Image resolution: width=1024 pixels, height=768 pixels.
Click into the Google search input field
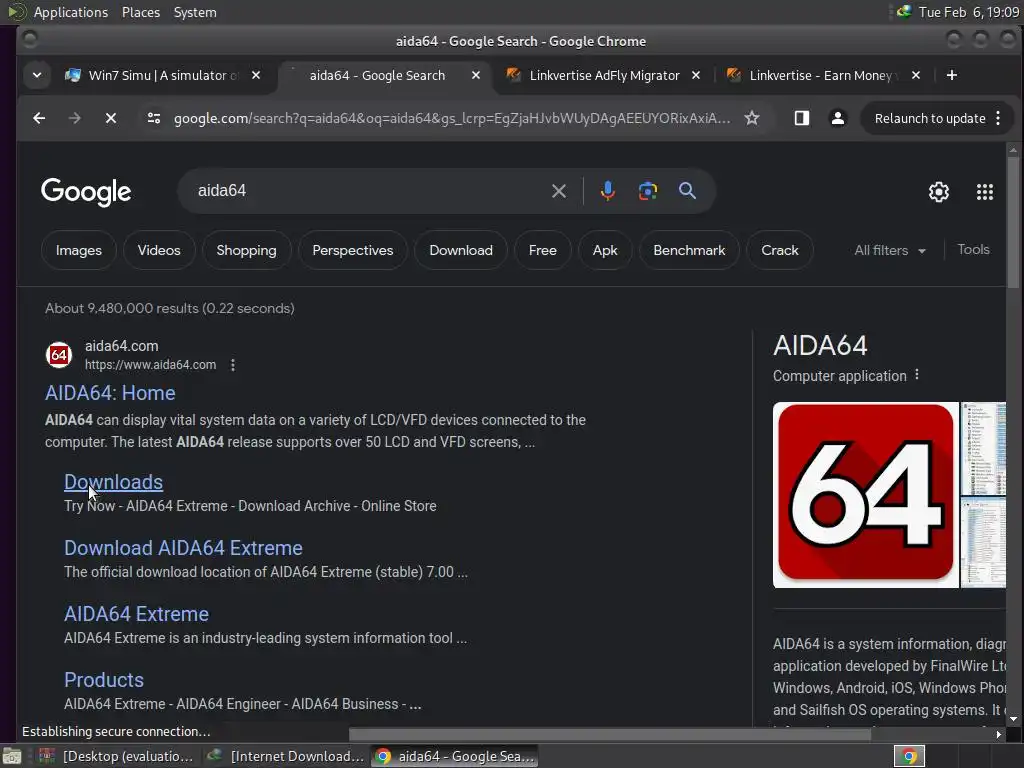(366, 191)
